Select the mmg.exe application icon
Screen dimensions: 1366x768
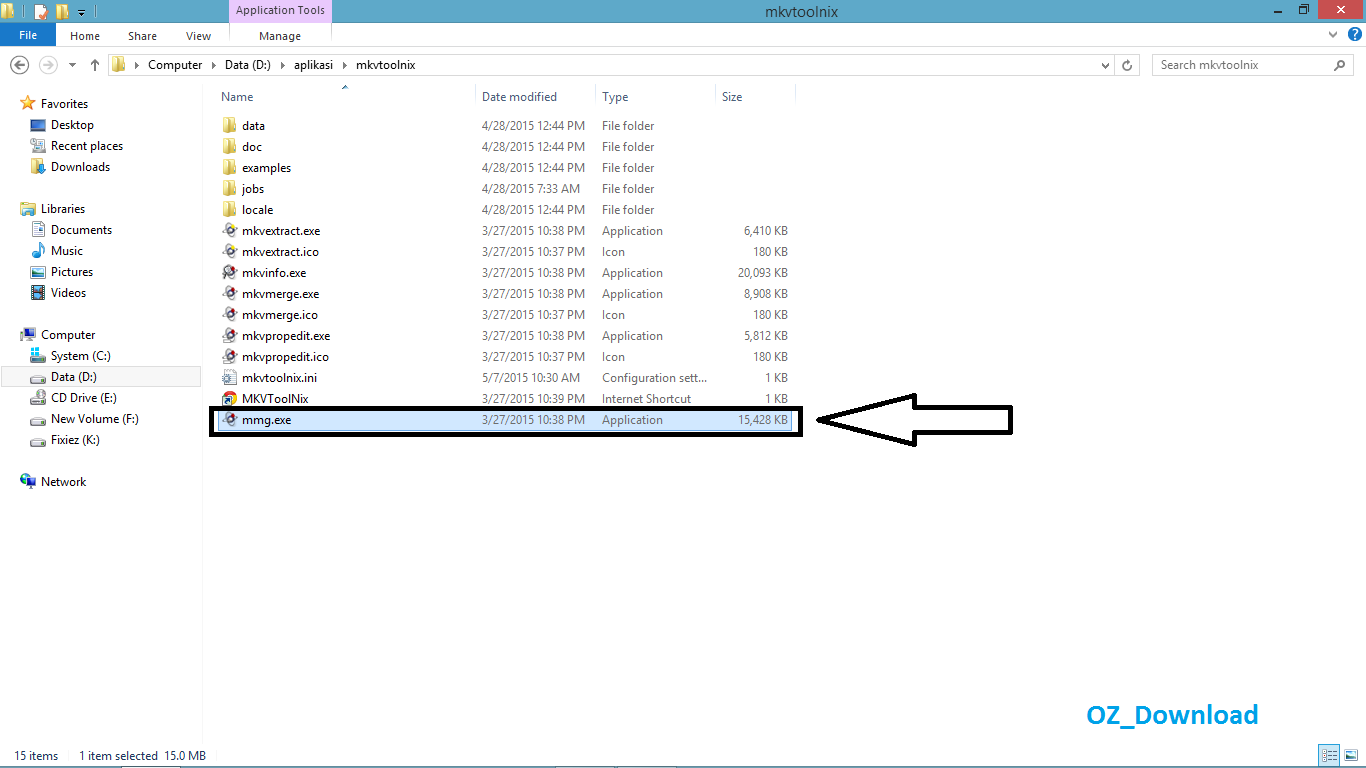tap(230, 420)
